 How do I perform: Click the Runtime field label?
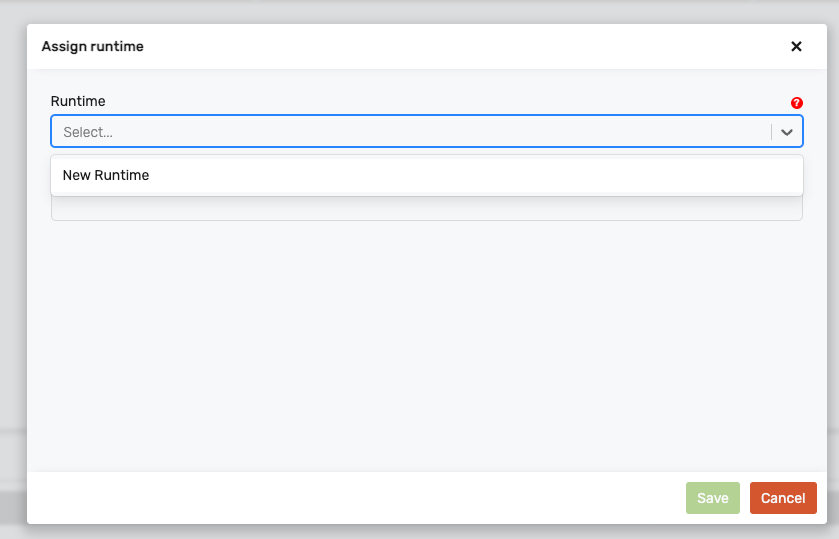pos(78,101)
